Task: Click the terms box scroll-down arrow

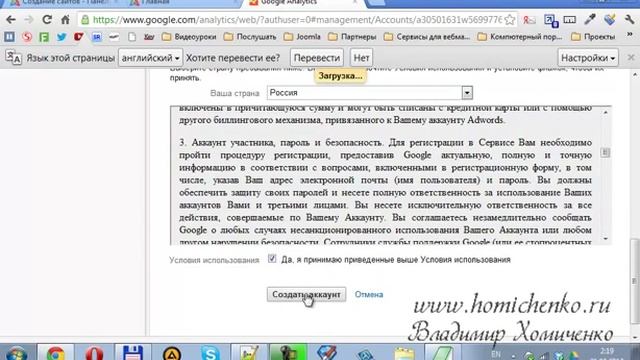Action: click(605, 239)
